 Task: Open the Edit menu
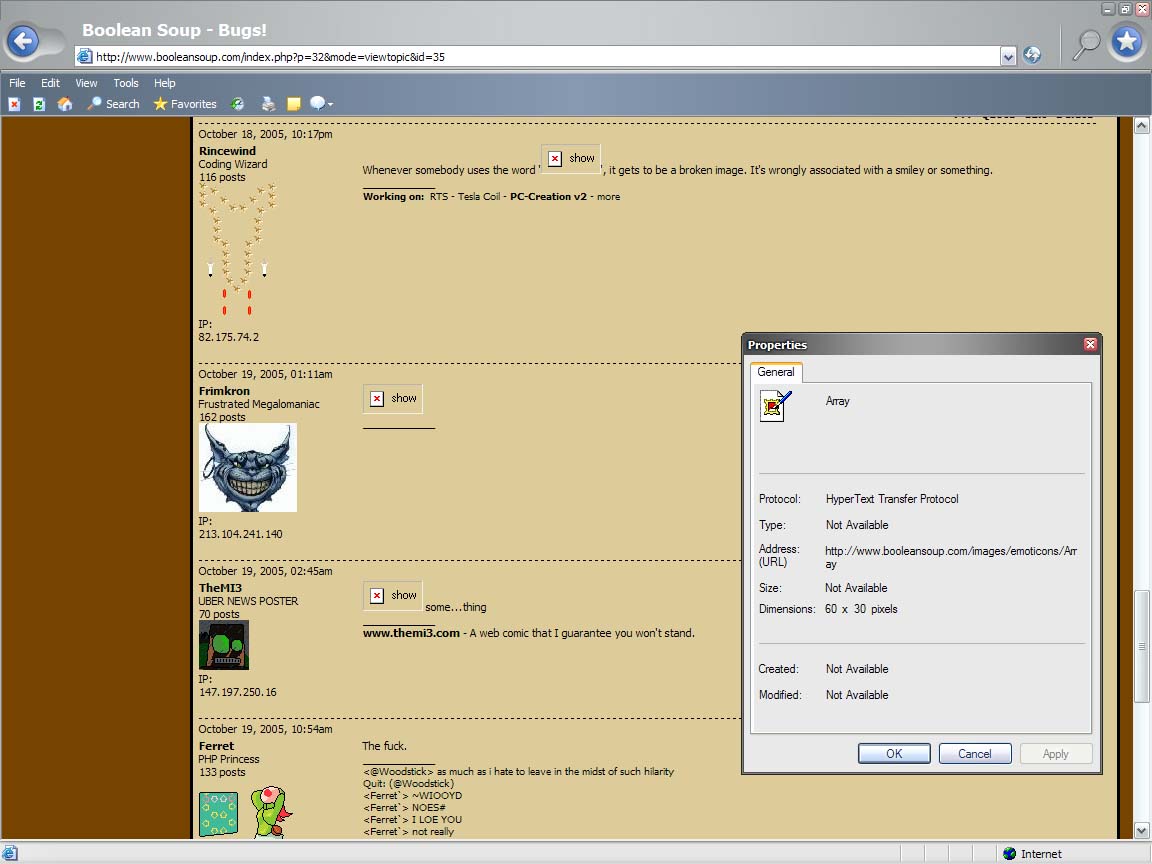50,83
